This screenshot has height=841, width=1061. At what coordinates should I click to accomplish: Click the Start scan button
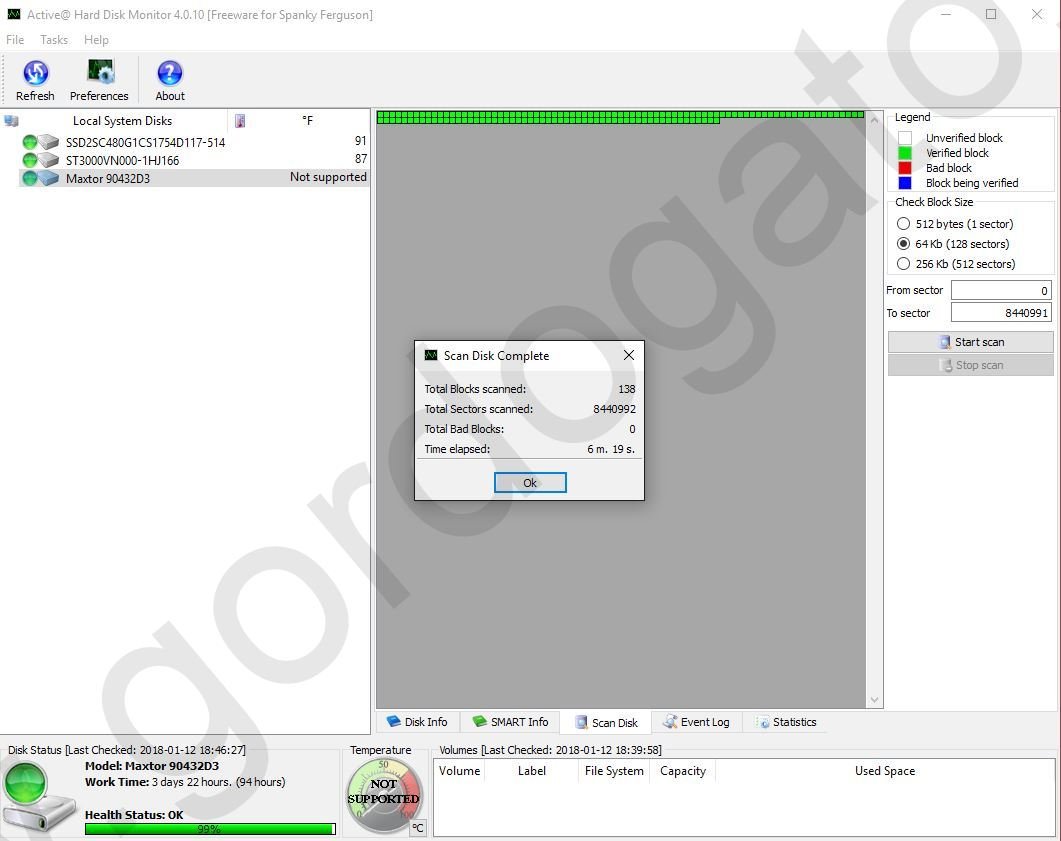click(x=970, y=342)
